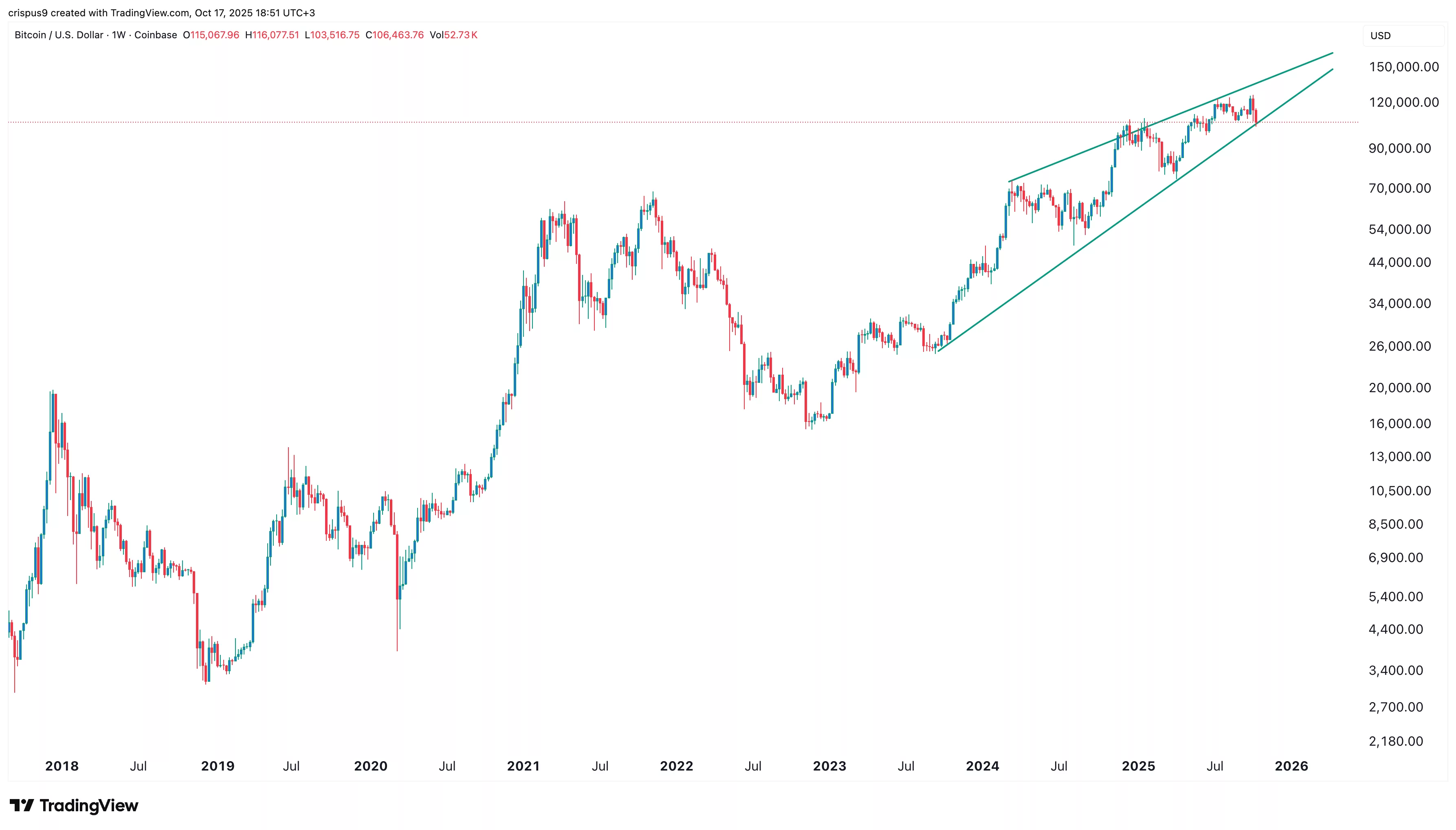Jump to the 2021 time axis marker

click(523, 766)
